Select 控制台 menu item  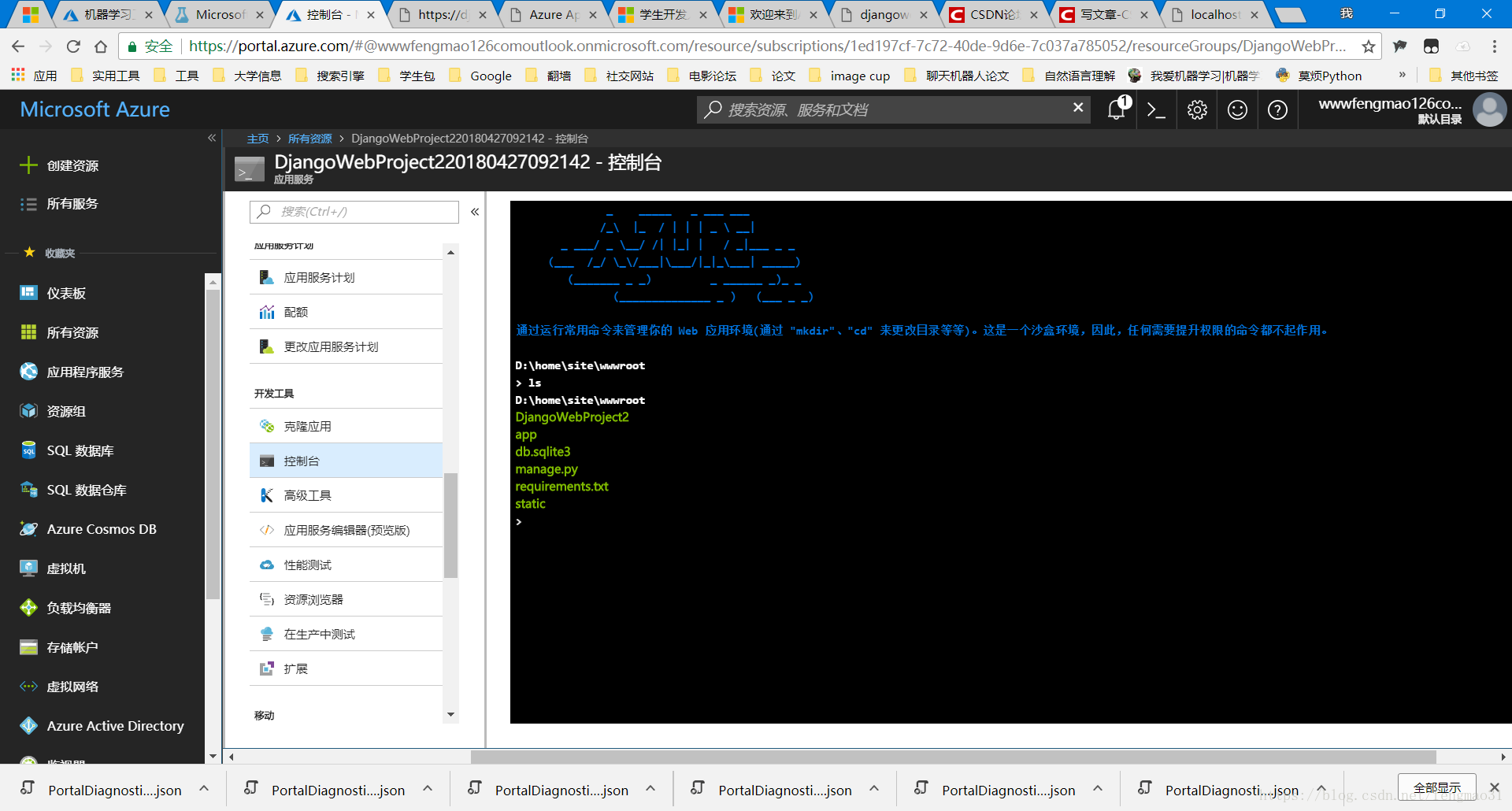pos(346,461)
